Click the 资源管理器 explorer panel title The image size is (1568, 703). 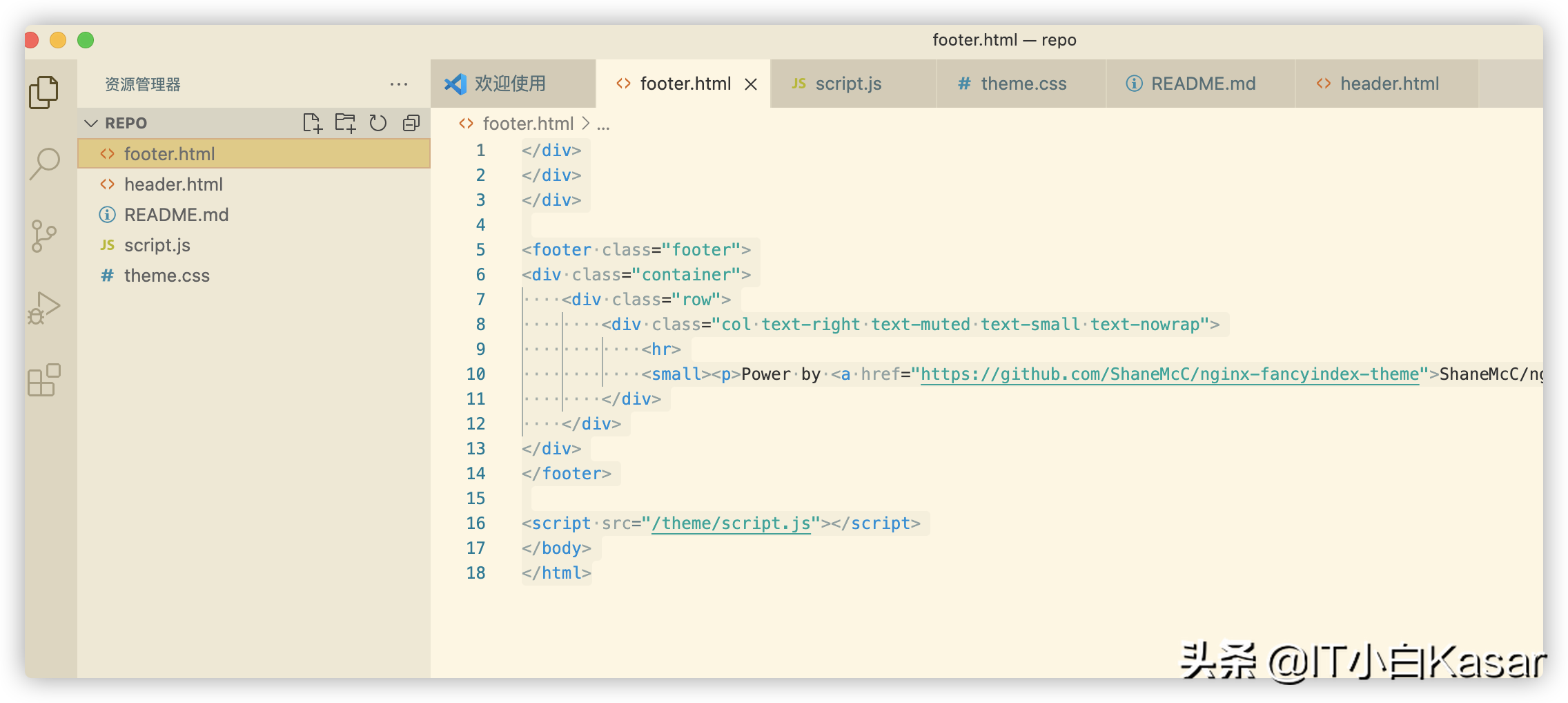tap(143, 84)
